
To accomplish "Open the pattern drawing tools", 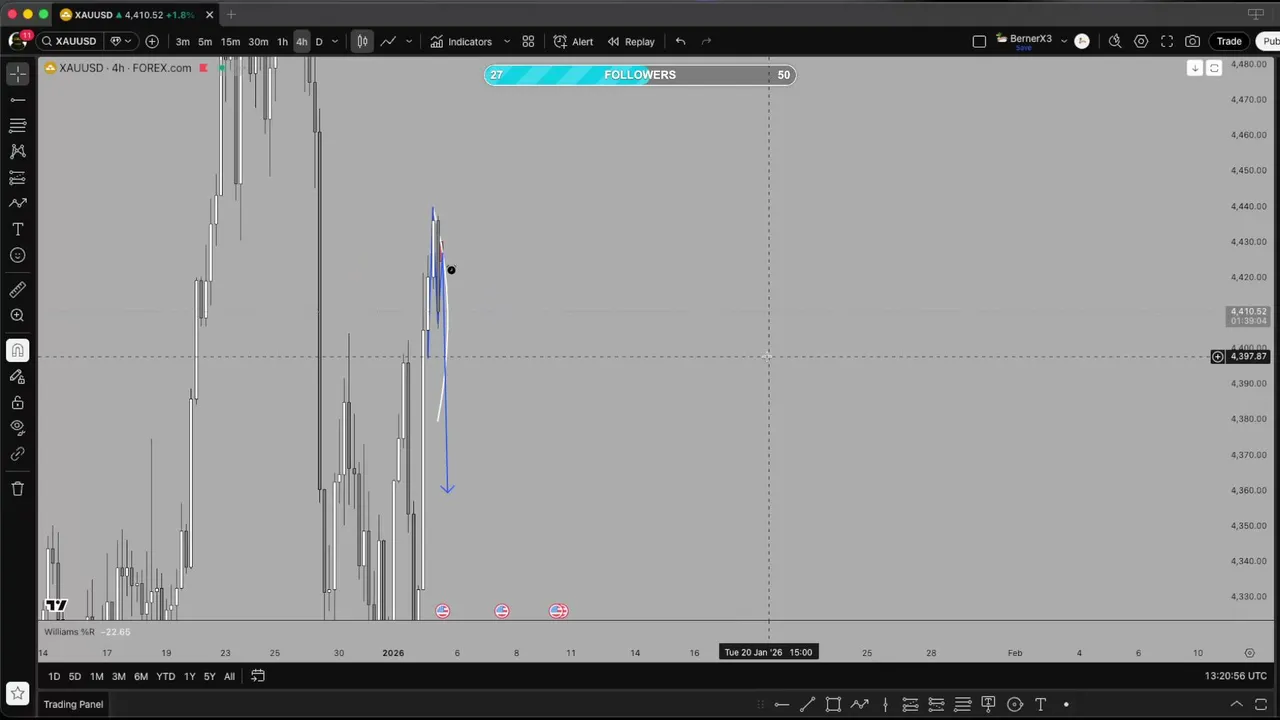I will [17, 152].
